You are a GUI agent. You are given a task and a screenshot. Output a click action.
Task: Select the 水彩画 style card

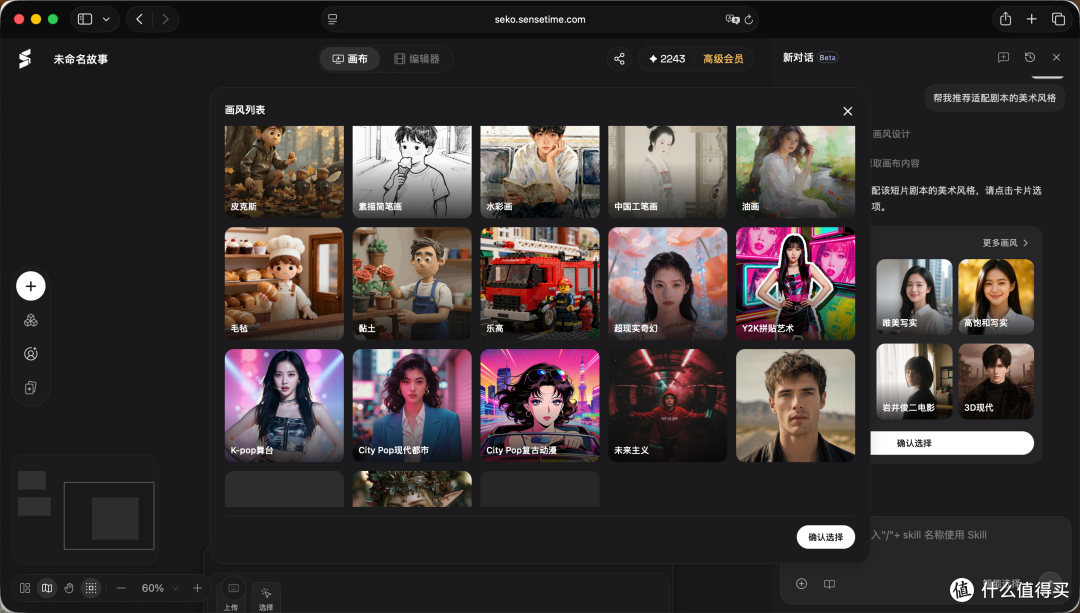coord(539,172)
